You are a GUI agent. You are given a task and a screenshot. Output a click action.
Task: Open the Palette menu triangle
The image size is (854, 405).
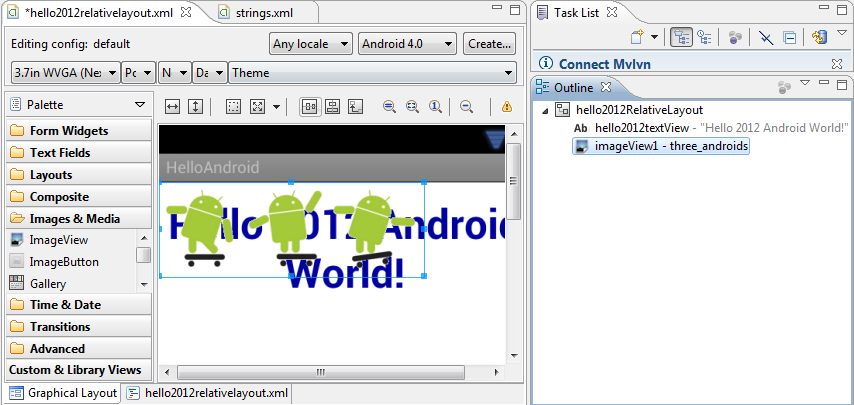pyautogui.click(x=140, y=105)
